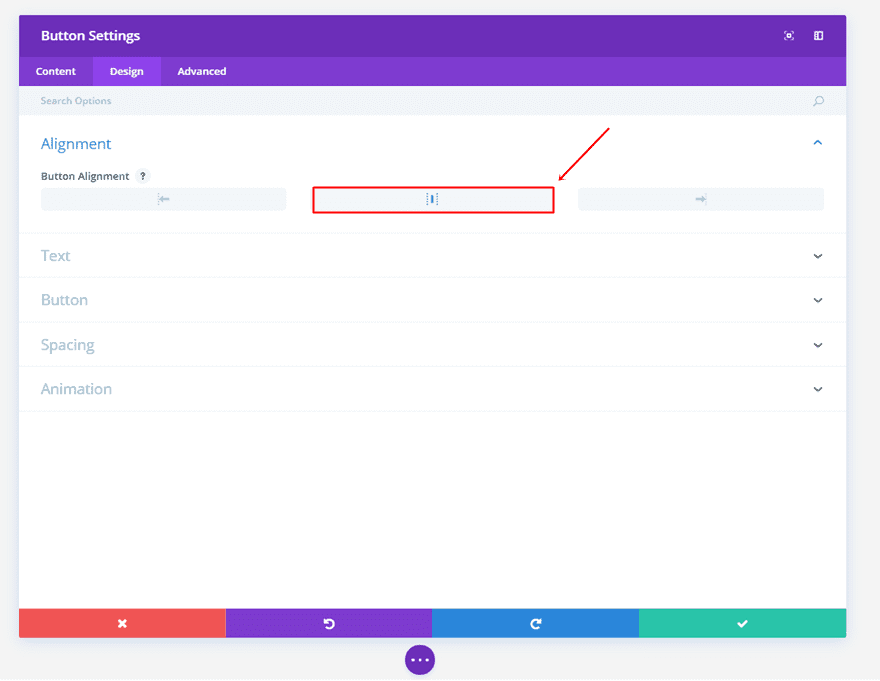The image size is (880, 681).
Task: Discard changes with red X button
Action: pos(122,623)
